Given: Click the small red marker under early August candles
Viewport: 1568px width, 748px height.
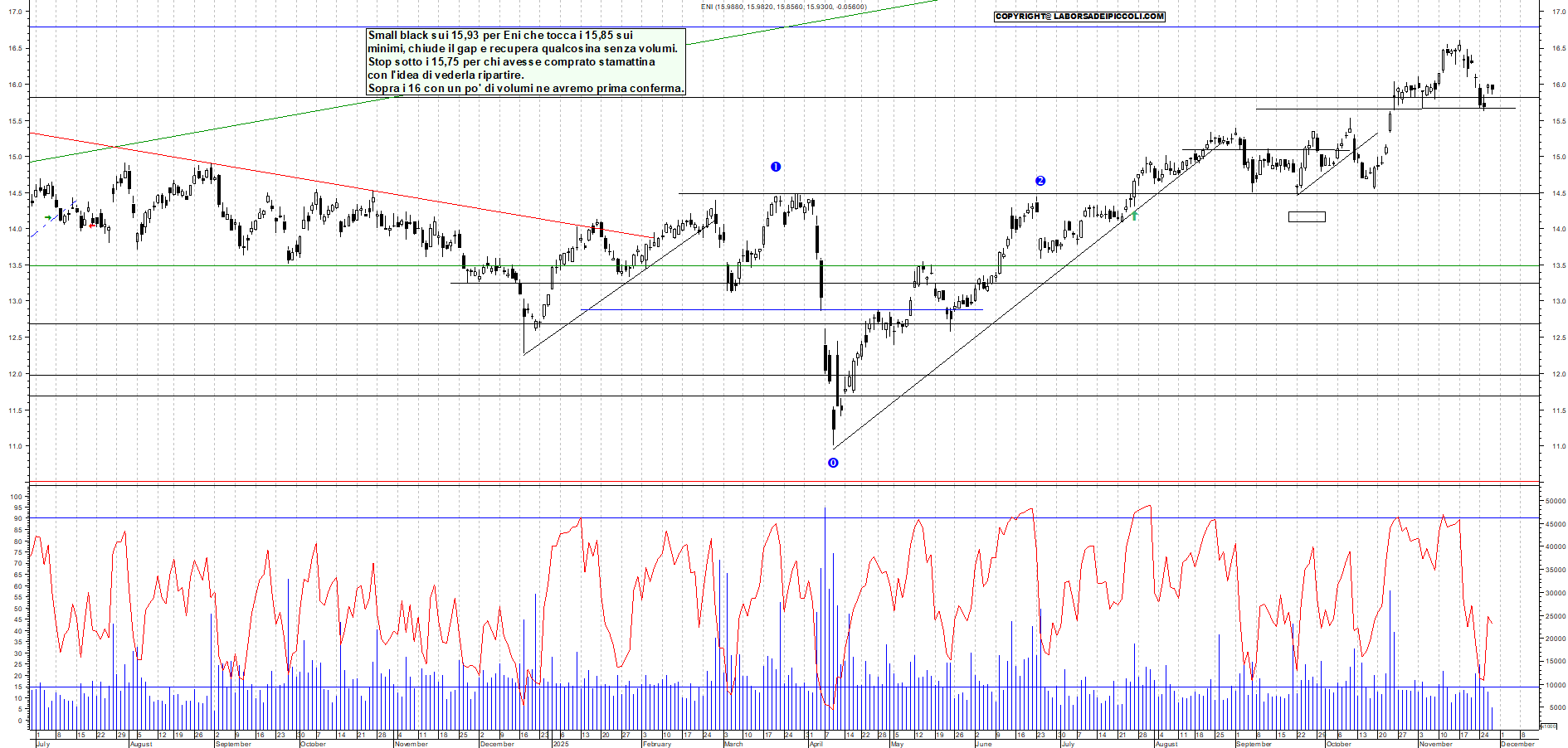Looking at the screenshot, I should [91, 224].
